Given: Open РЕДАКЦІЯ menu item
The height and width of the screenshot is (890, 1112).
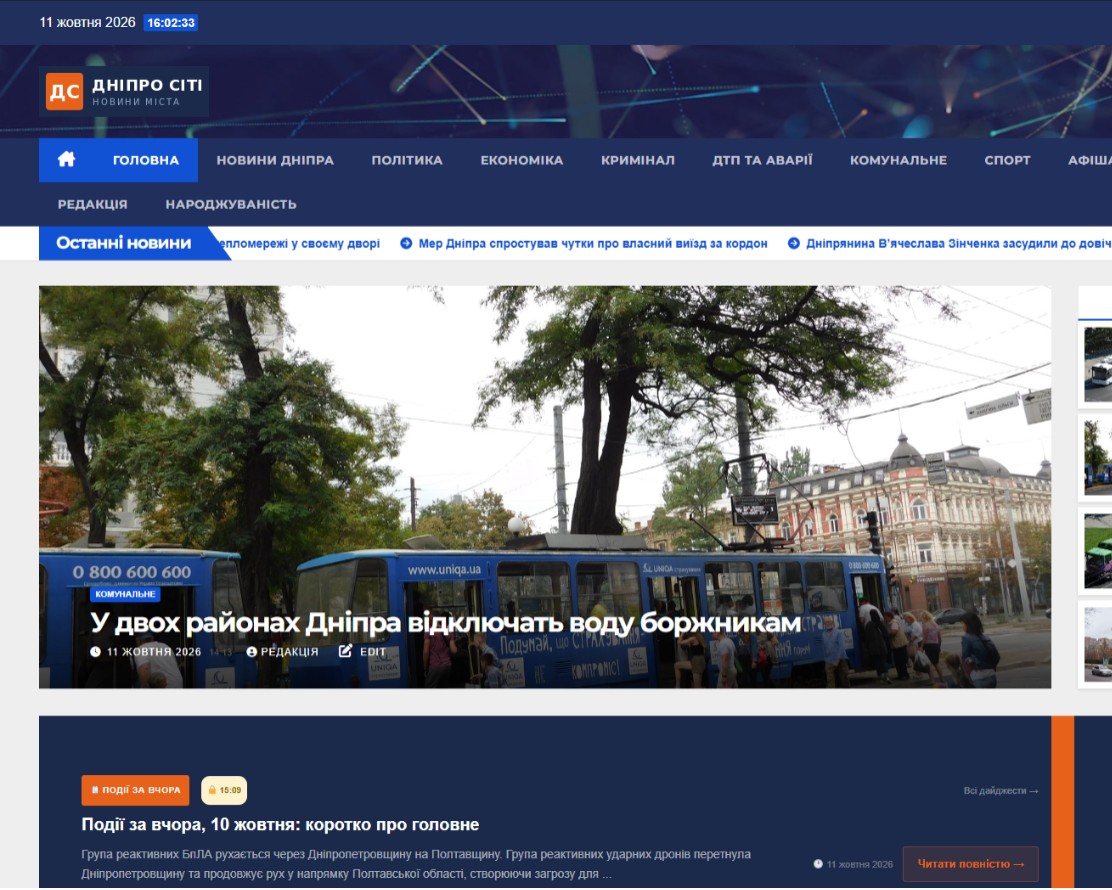Looking at the screenshot, I should (93, 204).
